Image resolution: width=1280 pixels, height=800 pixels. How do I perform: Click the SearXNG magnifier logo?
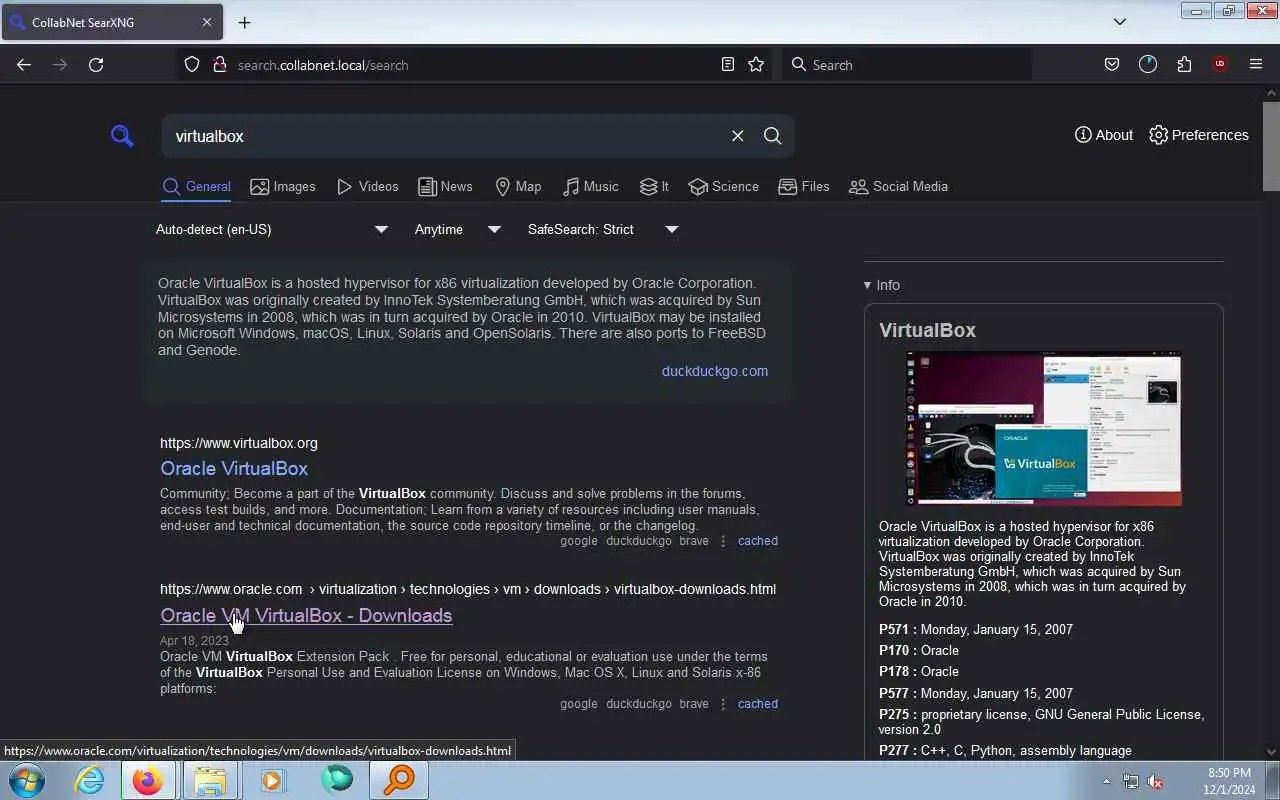122,136
